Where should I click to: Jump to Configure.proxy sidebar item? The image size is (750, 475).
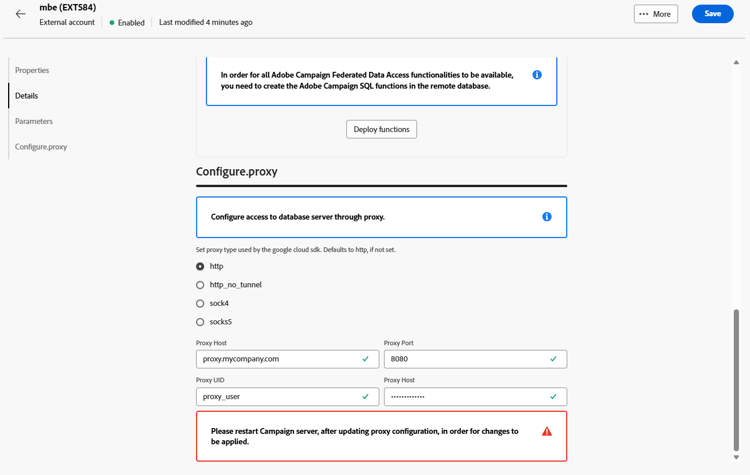pyautogui.click(x=41, y=147)
